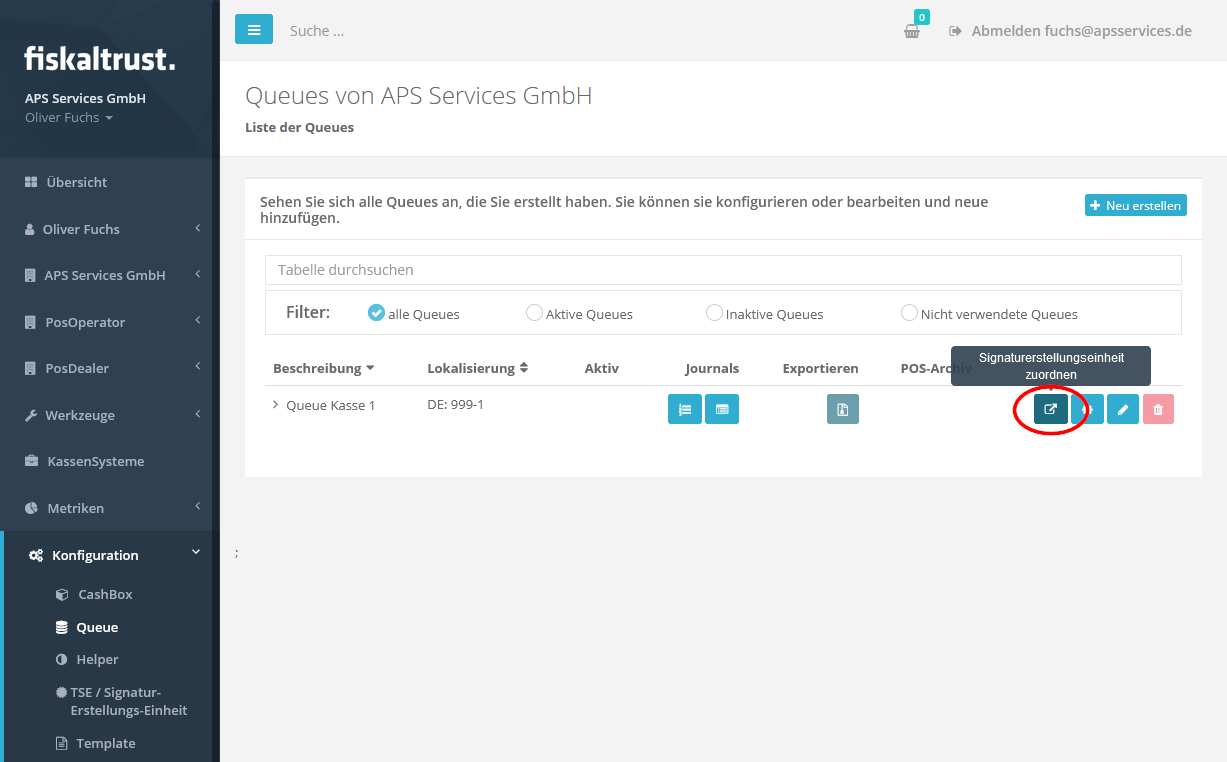Screen dimensions: 1227x762
Task: Open the Oliver Fuchs account dropdown
Action: click(x=69, y=118)
